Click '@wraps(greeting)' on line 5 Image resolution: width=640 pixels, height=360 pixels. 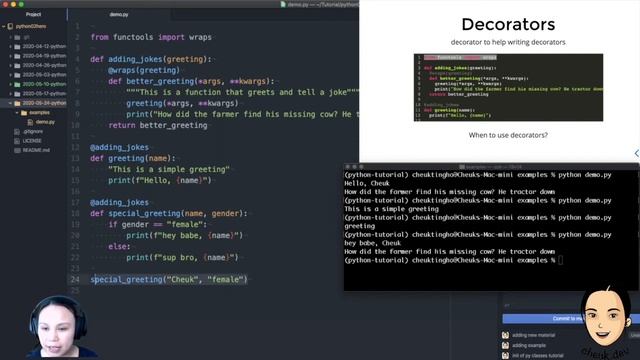(x=144, y=70)
